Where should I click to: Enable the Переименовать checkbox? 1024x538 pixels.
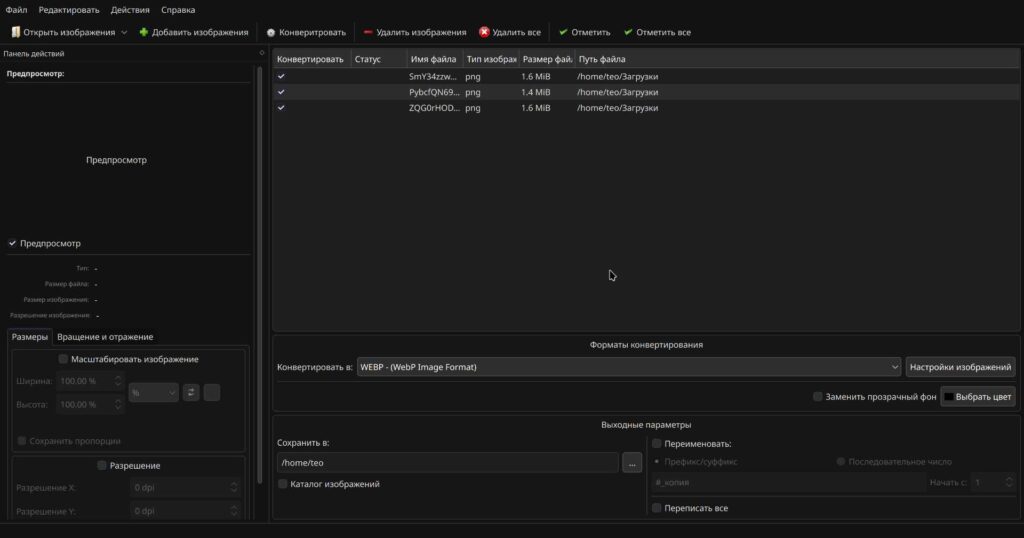point(657,443)
